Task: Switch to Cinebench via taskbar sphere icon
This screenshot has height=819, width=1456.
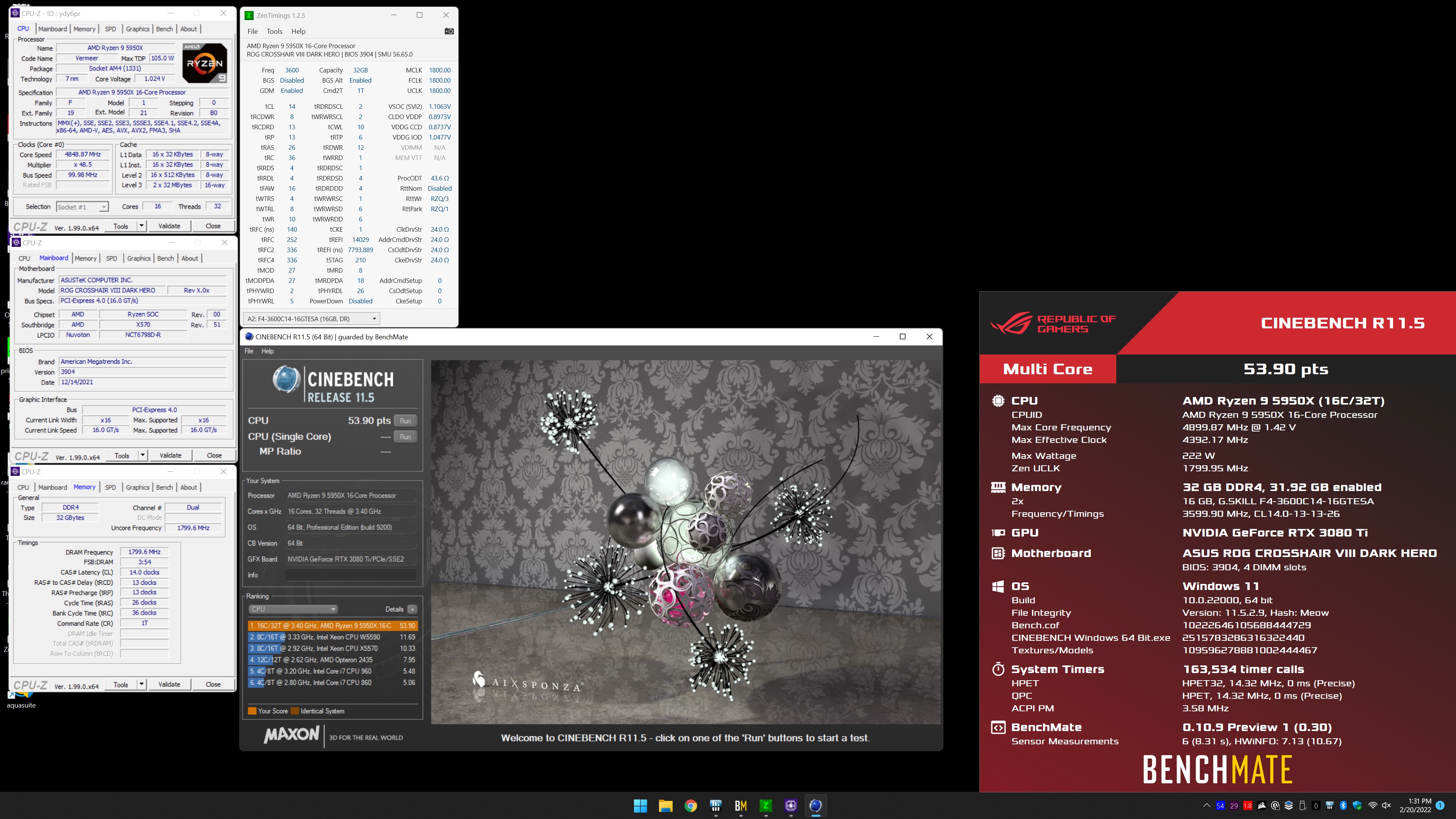Action: click(x=815, y=805)
